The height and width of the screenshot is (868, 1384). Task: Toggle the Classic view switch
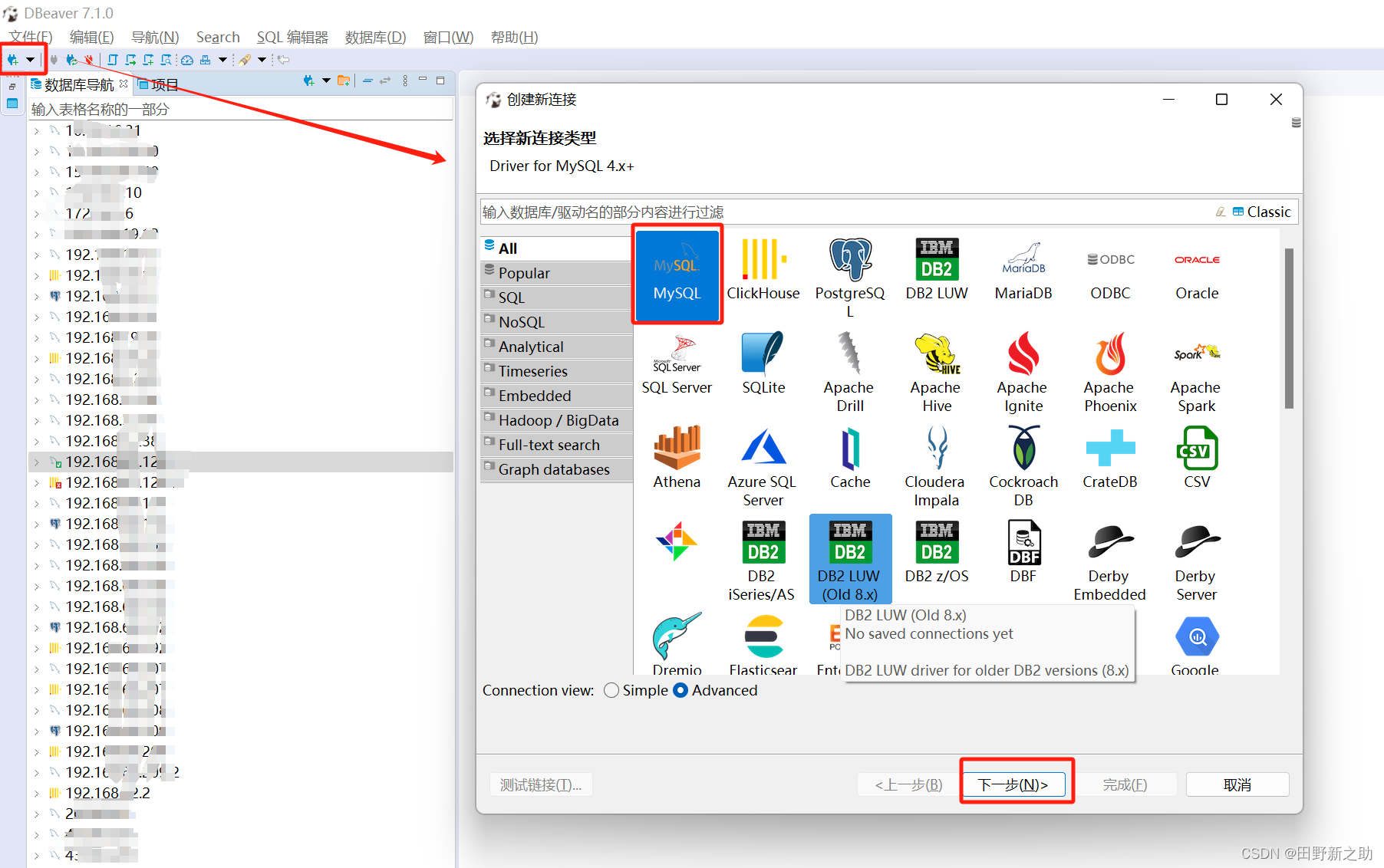pos(1261,212)
